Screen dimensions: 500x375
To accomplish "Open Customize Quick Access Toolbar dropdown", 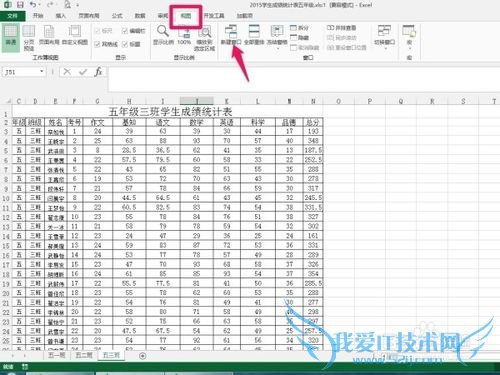I will [78, 5].
